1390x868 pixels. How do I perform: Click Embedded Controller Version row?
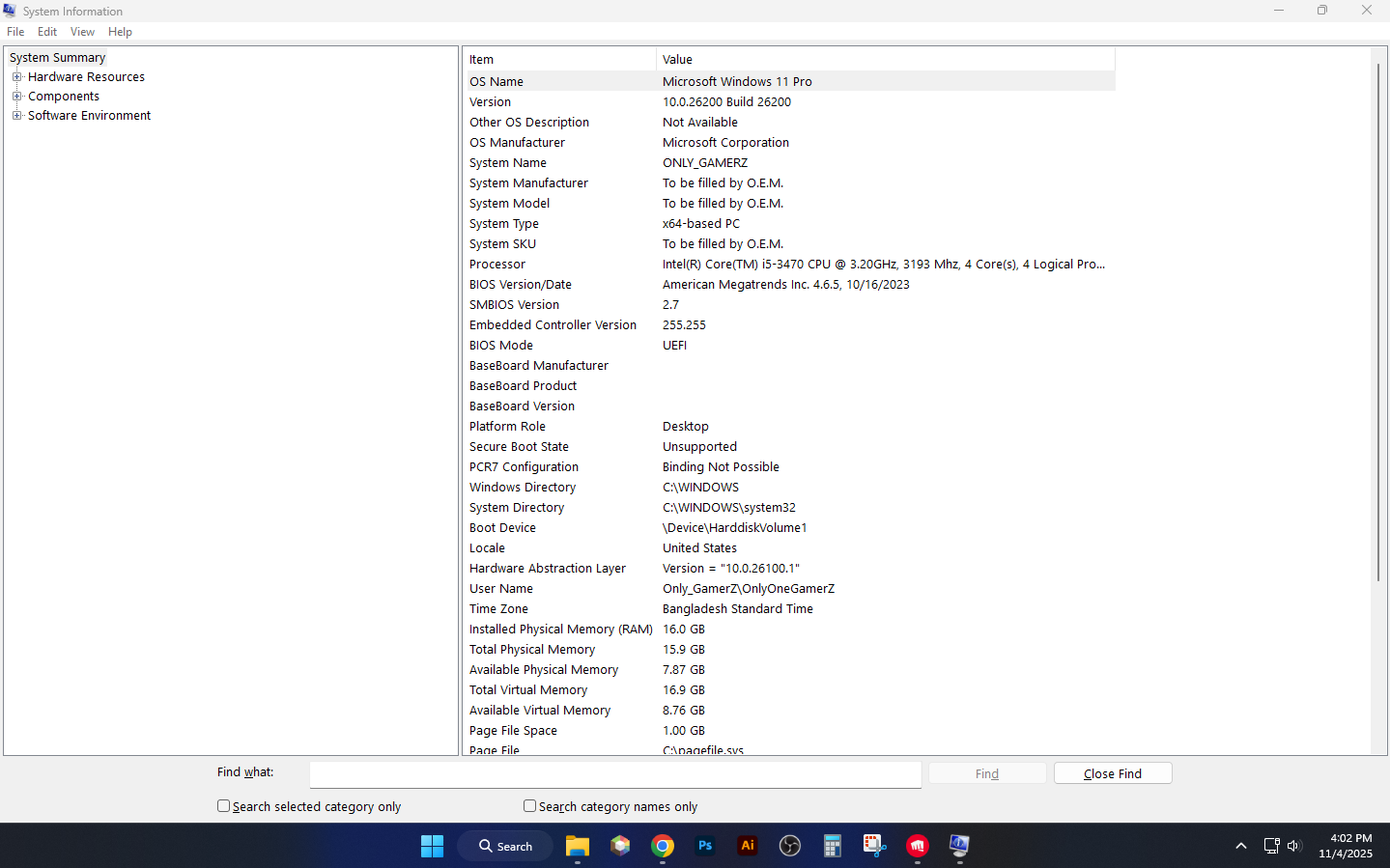point(789,325)
